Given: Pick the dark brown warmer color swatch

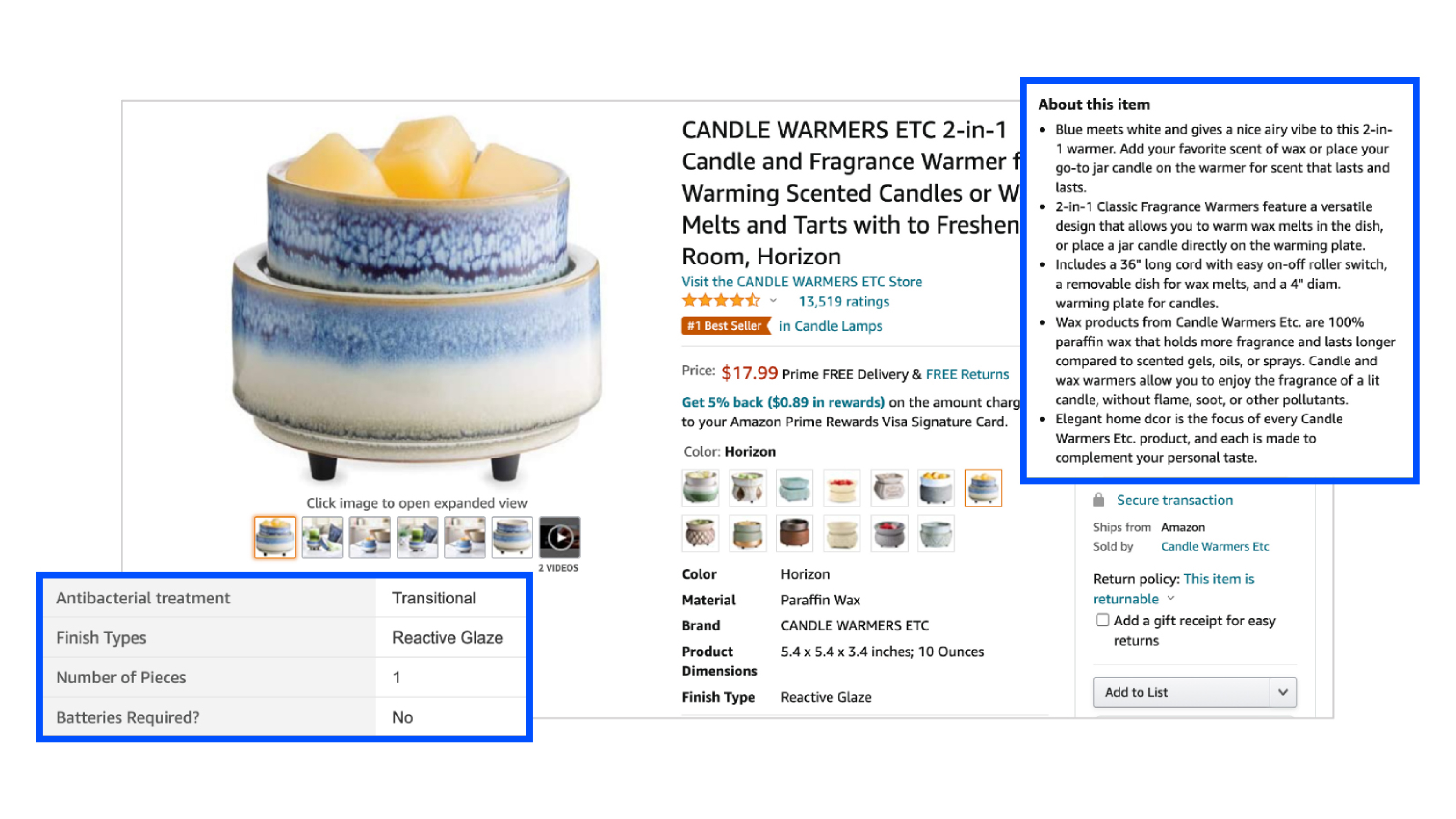Looking at the screenshot, I should tap(794, 533).
